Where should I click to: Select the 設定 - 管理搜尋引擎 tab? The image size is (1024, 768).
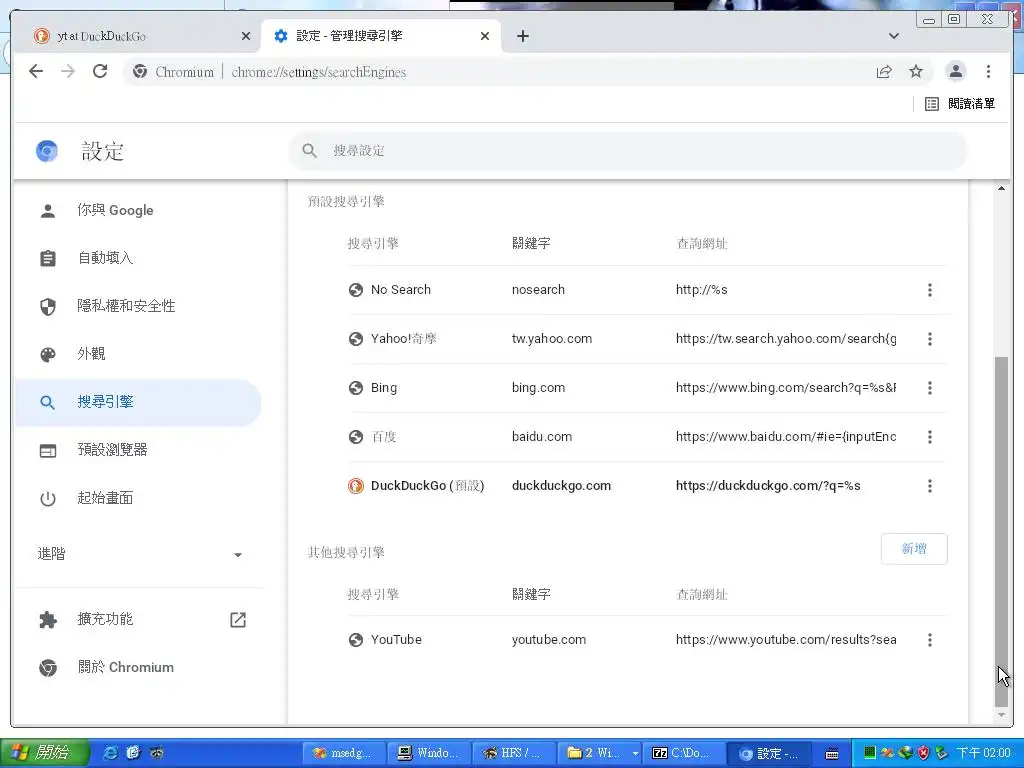[x=379, y=36]
